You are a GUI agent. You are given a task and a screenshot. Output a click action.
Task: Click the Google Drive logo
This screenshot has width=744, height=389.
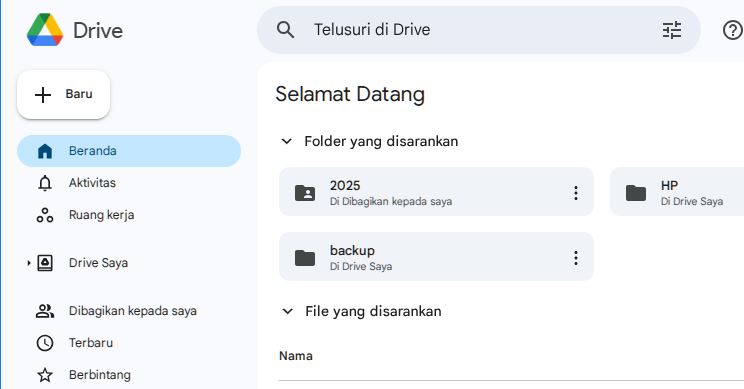pos(45,30)
